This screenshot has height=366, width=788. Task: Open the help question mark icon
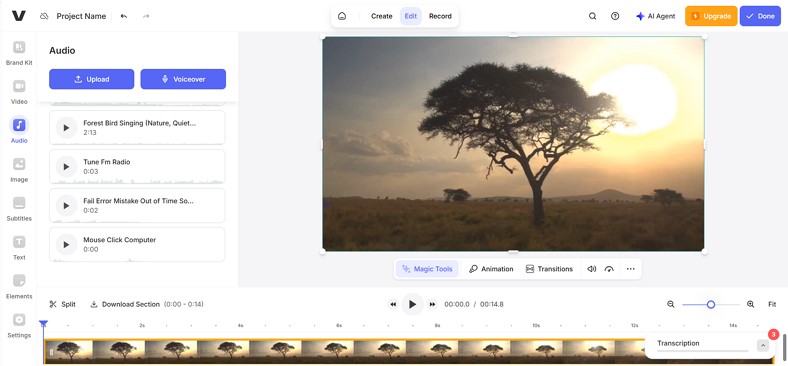(x=615, y=16)
